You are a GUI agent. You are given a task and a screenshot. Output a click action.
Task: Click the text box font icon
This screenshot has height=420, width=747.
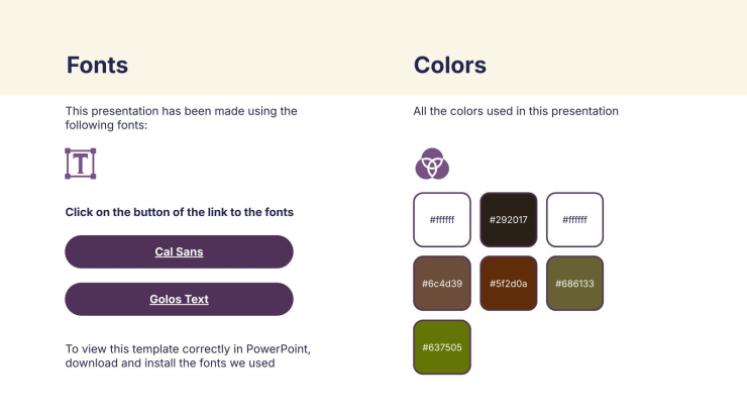80,163
